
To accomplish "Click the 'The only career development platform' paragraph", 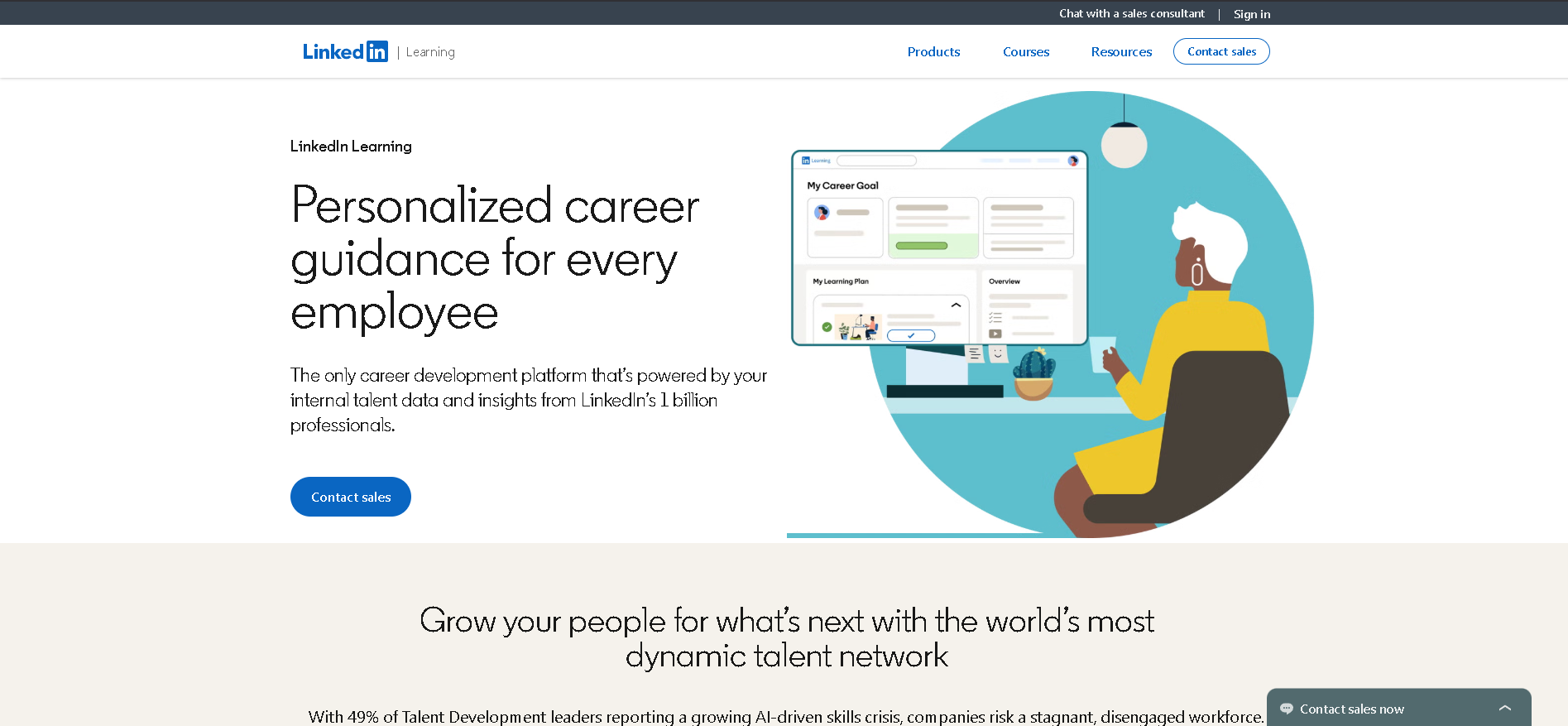I will [x=529, y=400].
